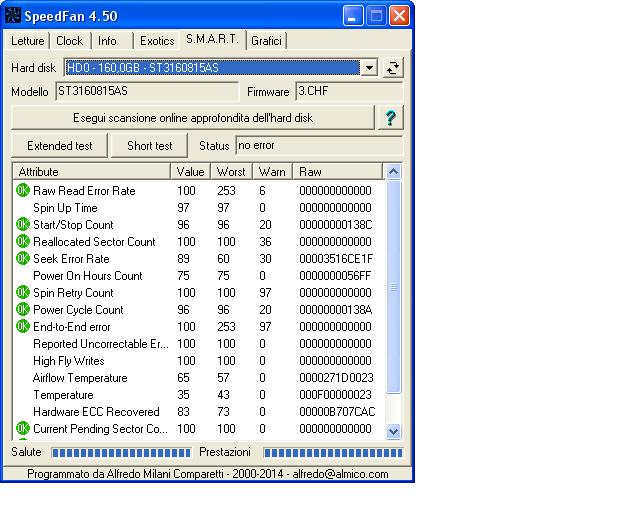
Task: Click the Prestazioni performance progress bar
Action: pos(333,453)
